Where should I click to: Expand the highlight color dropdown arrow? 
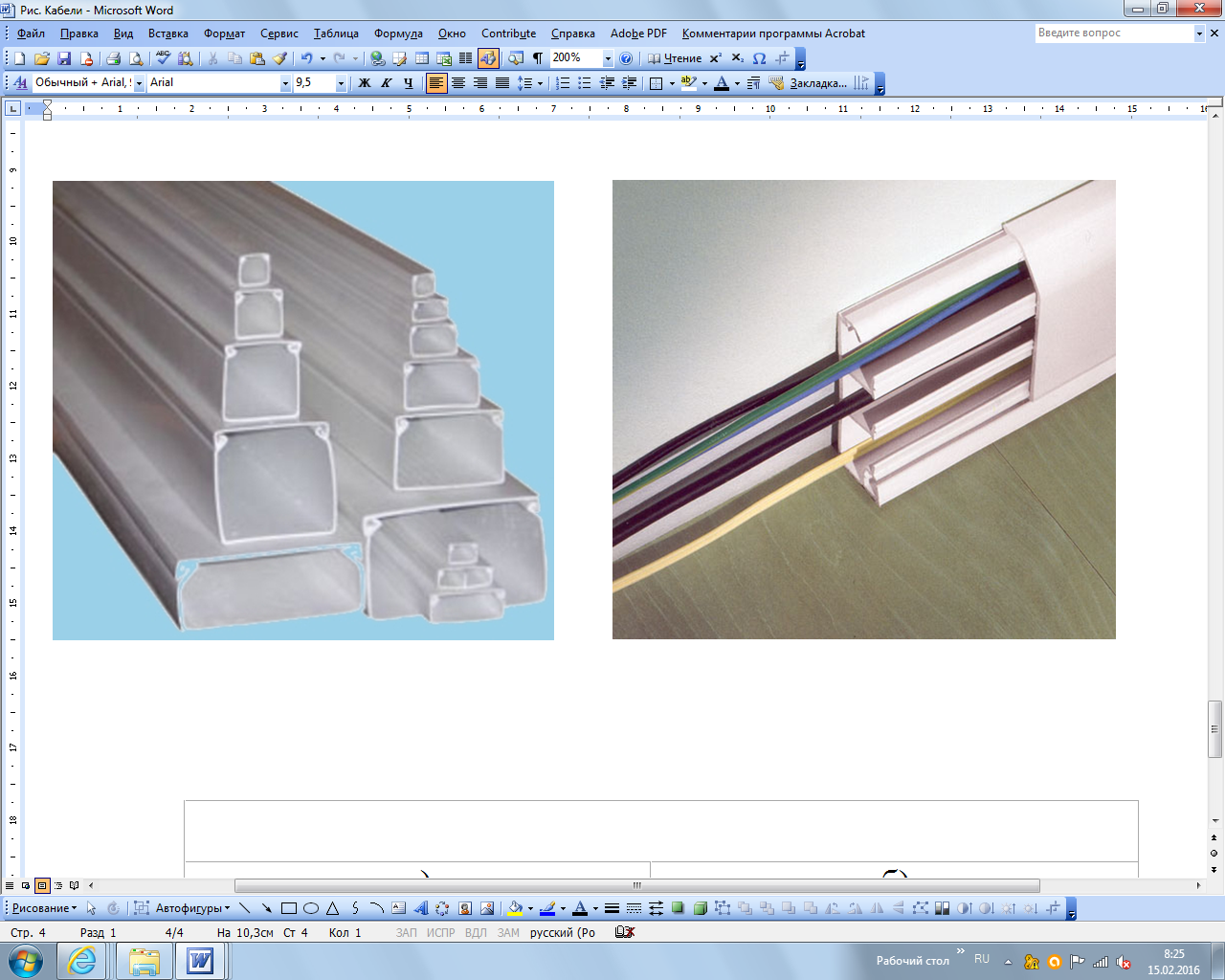pos(704,83)
